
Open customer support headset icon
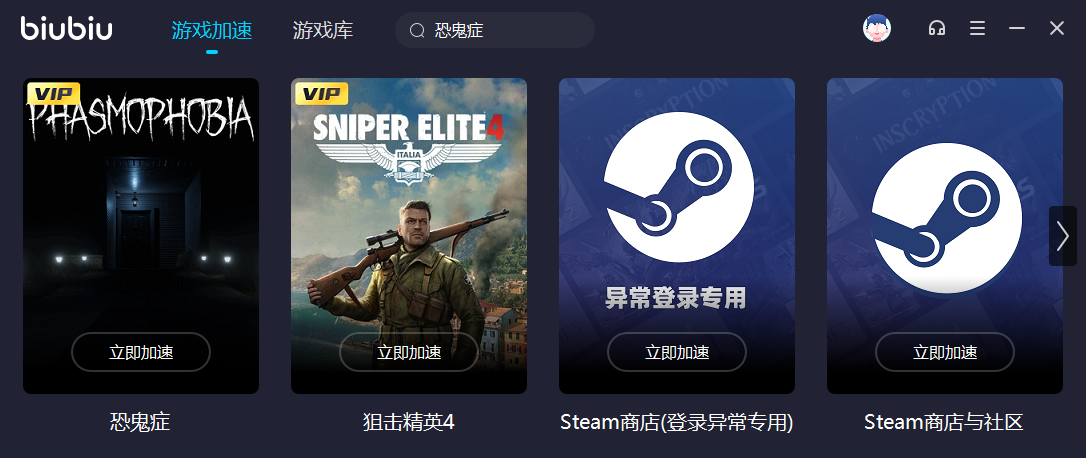point(937,28)
